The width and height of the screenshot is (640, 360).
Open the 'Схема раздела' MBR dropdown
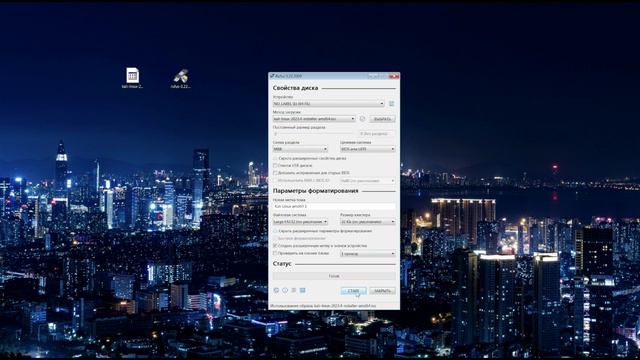(x=300, y=149)
